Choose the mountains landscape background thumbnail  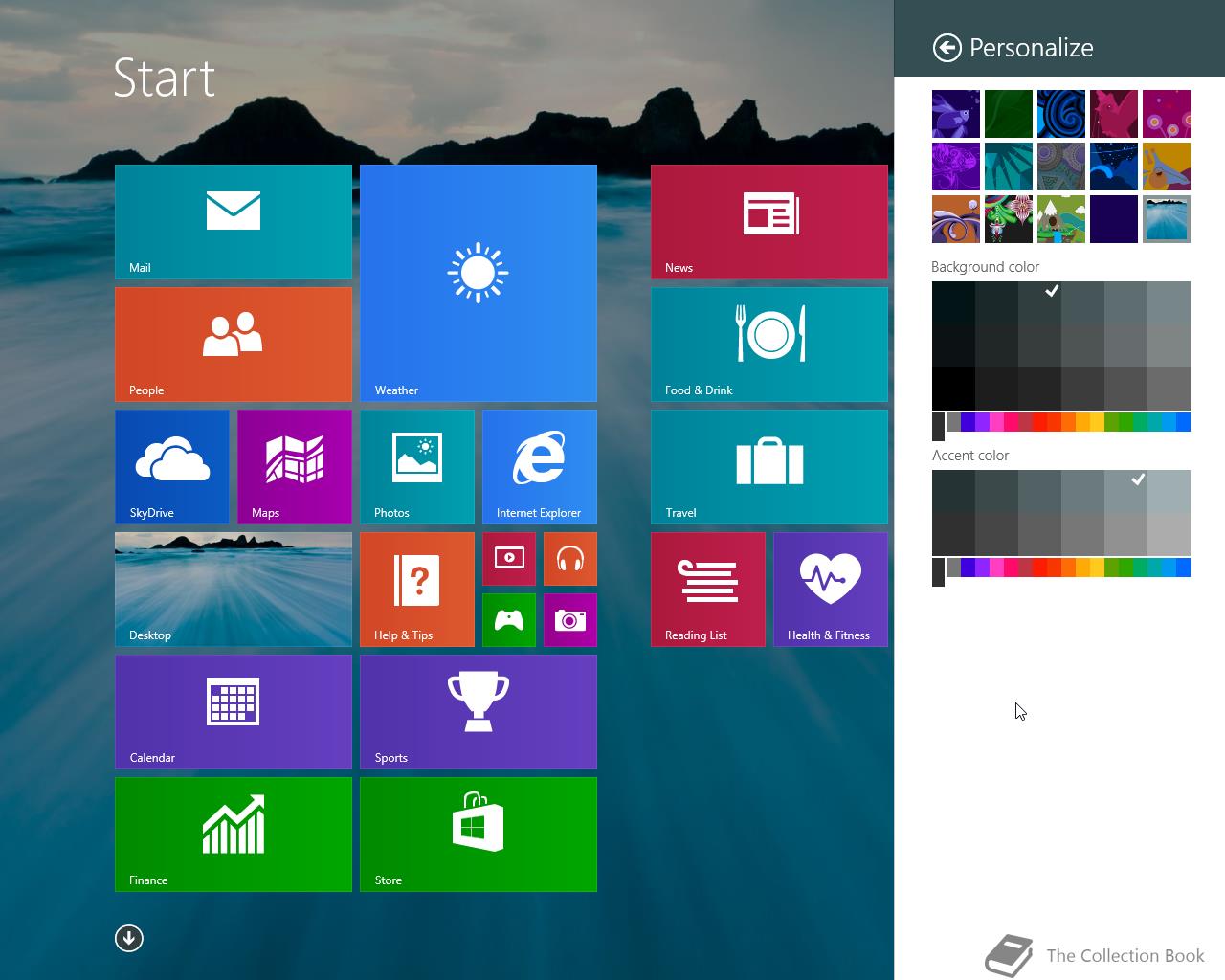point(1061,219)
